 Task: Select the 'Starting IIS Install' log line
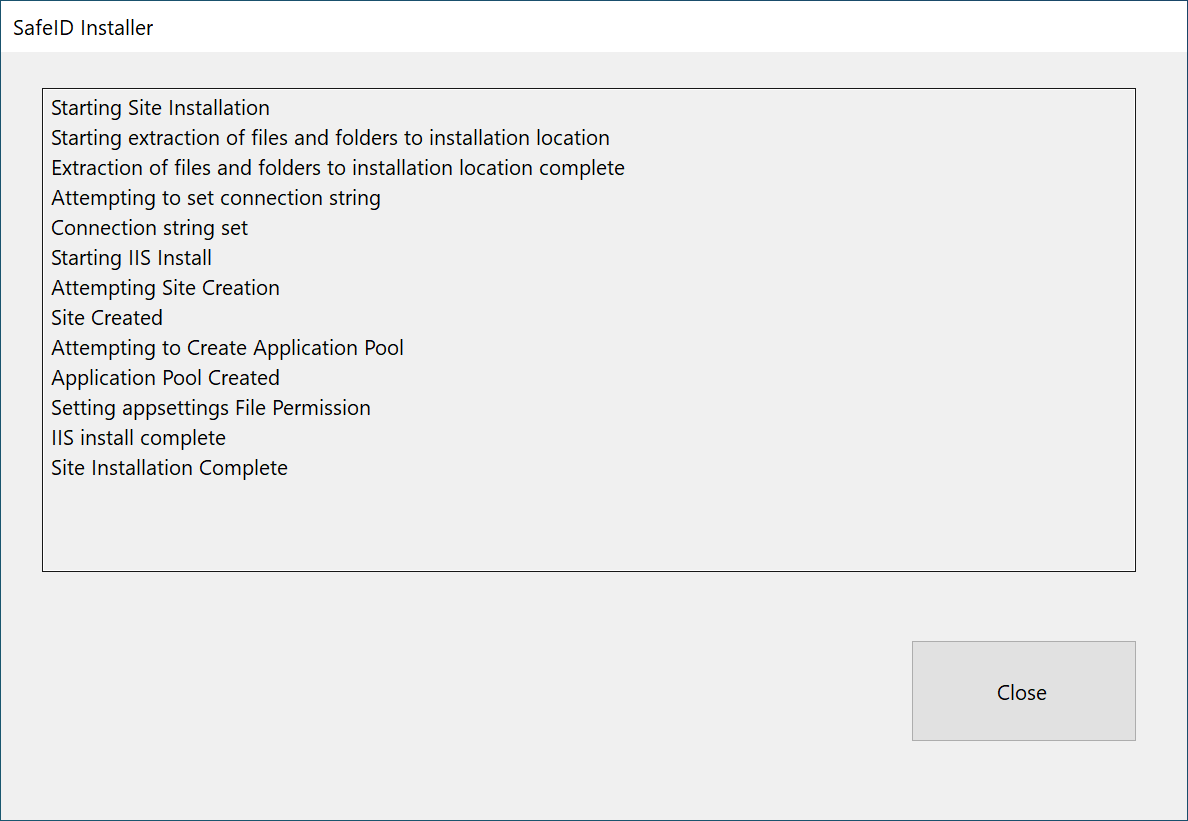[x=131, y=258]
